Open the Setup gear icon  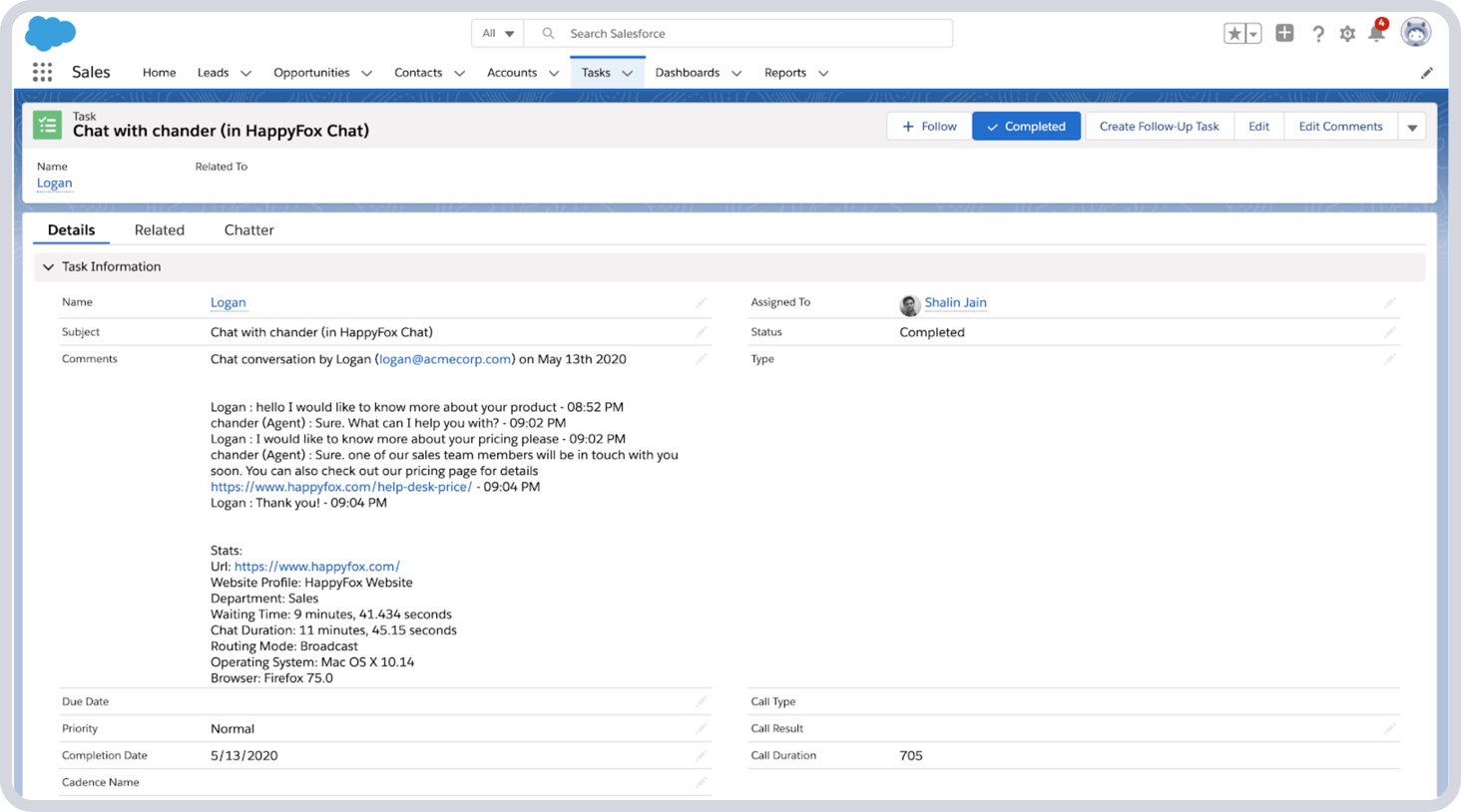pos(1347,34)
